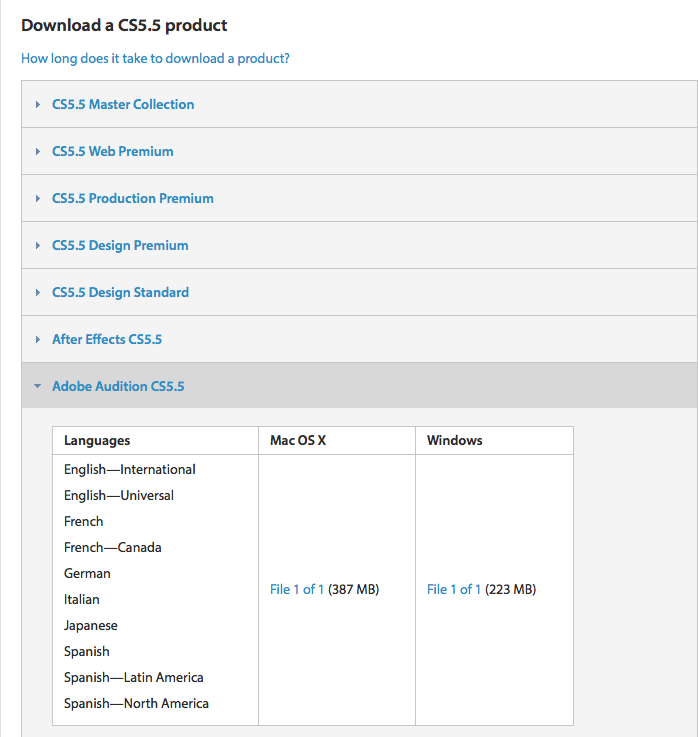Open the CS5.5 Design Premium title

tap(120, 245)
